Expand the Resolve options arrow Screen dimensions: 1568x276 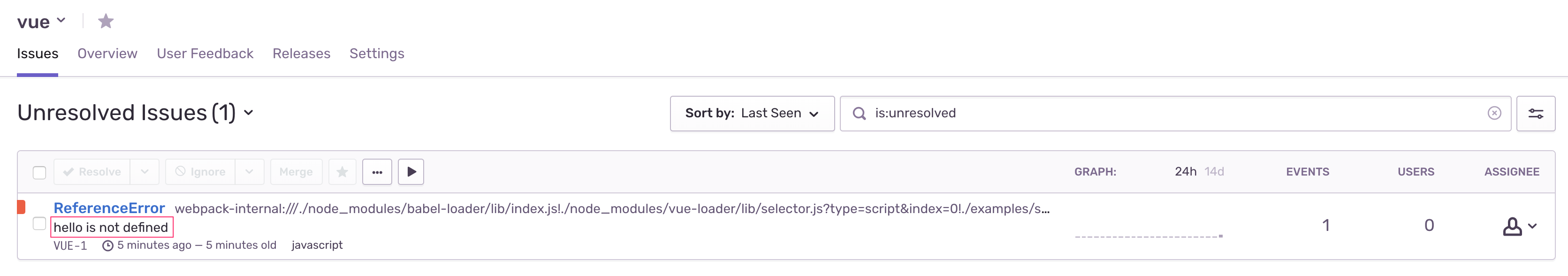tap(145, 172)
